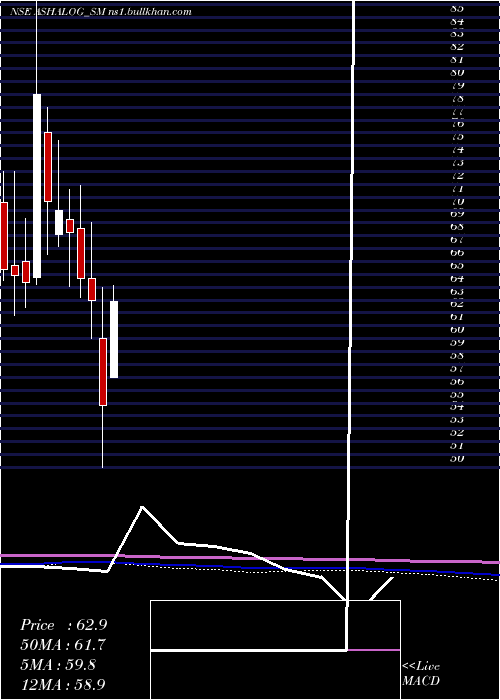Click the 75 price axis label
This screenshot has width=500, height=700.
click(x=458, y=136)
